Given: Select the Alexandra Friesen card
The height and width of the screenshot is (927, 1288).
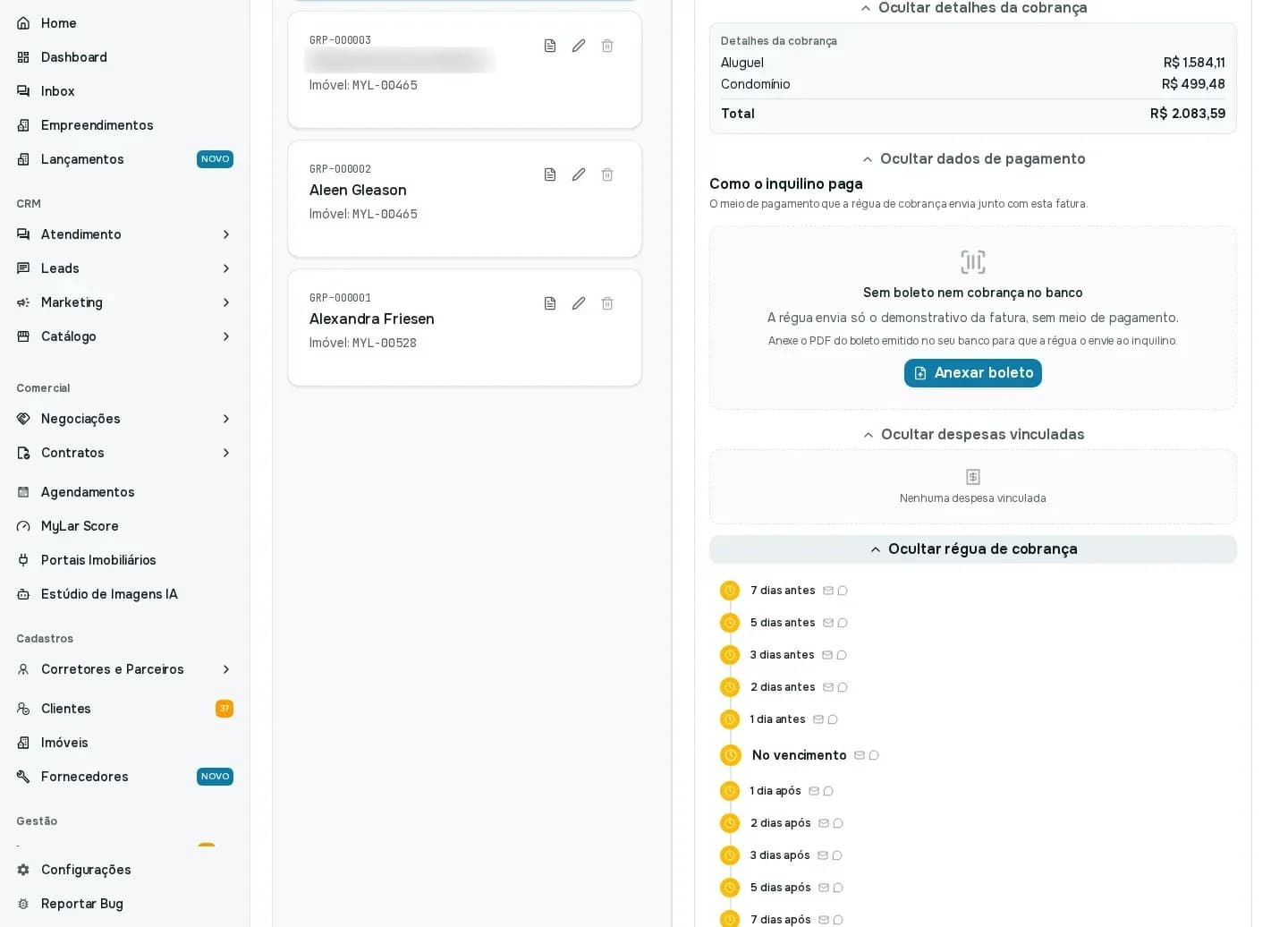Looking at the screenshot, I should pyautogui.click(x=464, y=327).
